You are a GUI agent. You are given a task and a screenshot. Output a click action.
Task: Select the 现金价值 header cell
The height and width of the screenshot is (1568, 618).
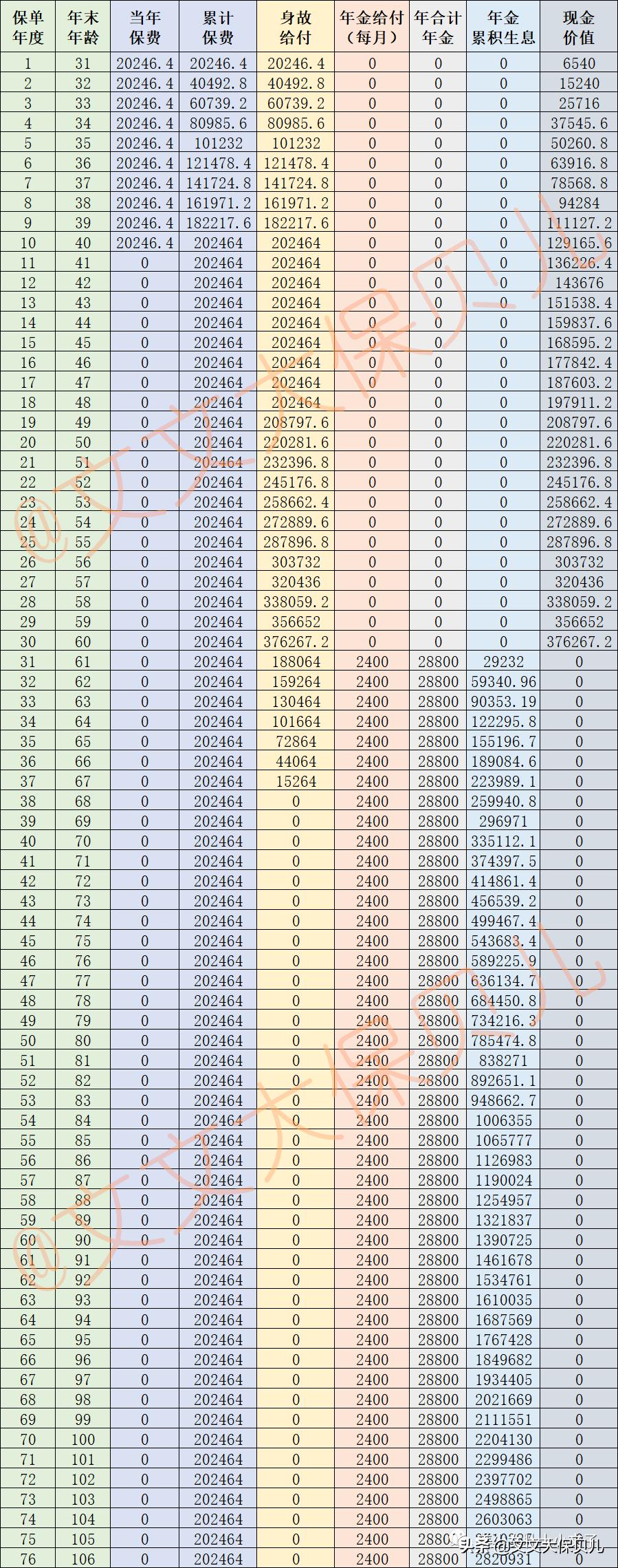(x=579, y=28)
